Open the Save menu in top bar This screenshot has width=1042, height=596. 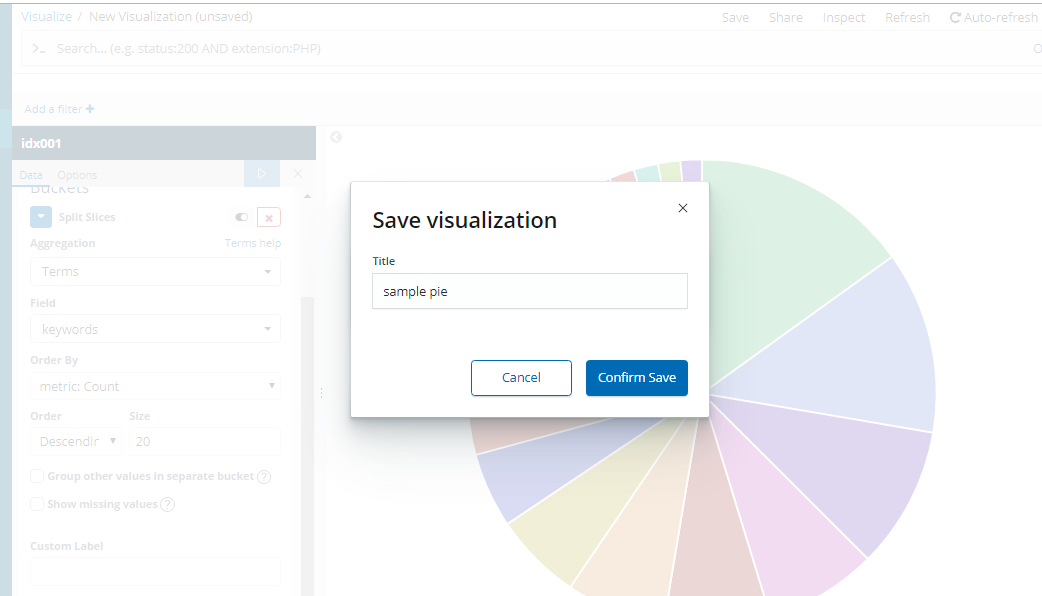pyautogui.click(x=735, y=17)
